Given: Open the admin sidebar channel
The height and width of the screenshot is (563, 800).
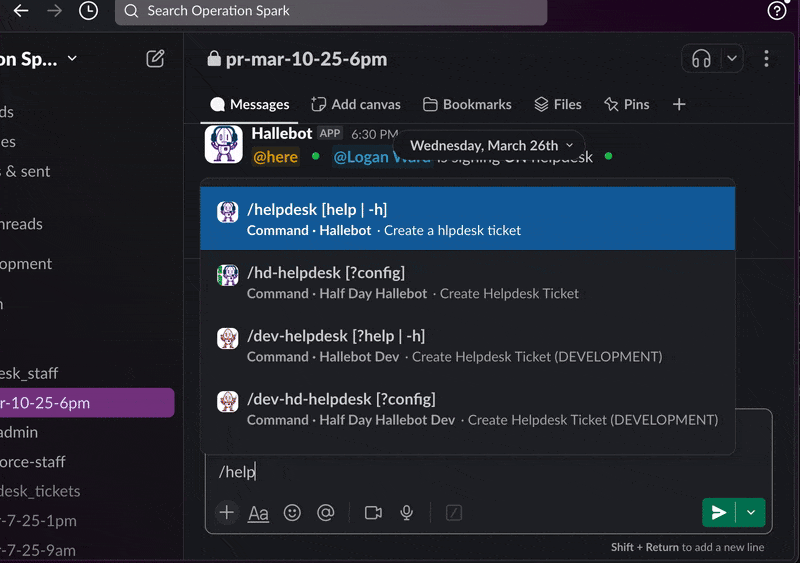Looking at the screenshot, I should [x=87, y=432].
